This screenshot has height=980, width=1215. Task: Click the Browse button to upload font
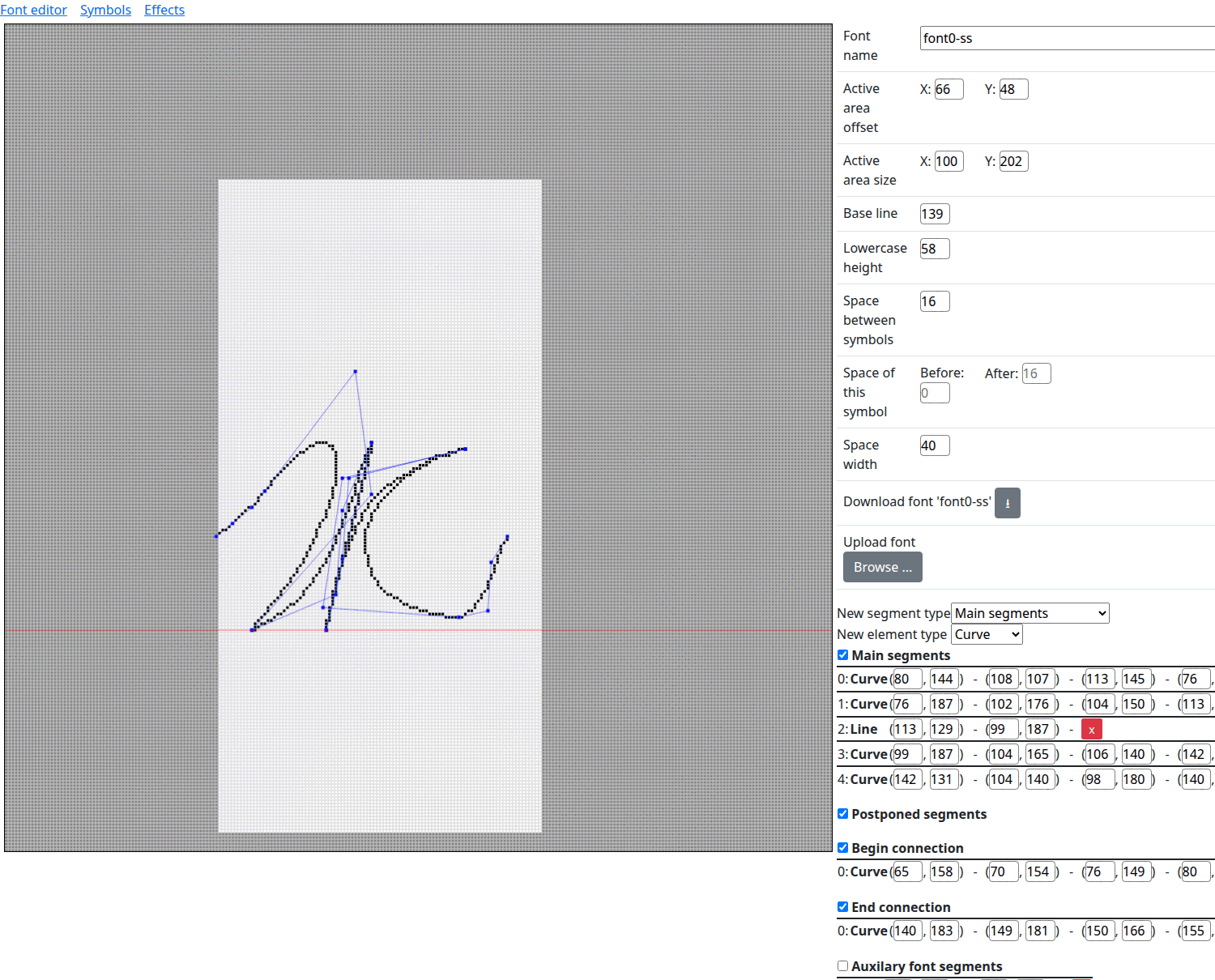[x=882, y=567]
